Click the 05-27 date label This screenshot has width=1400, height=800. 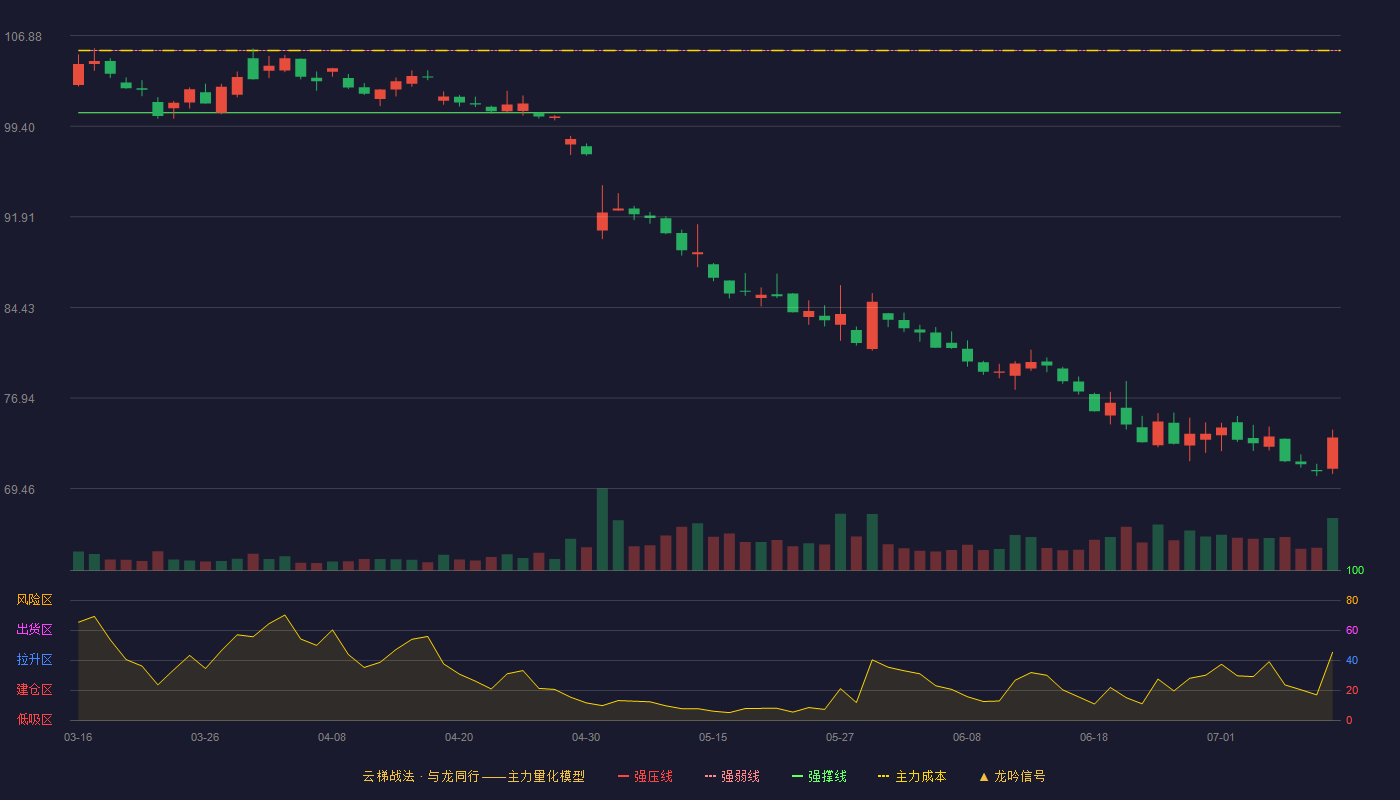pos(840,737)
